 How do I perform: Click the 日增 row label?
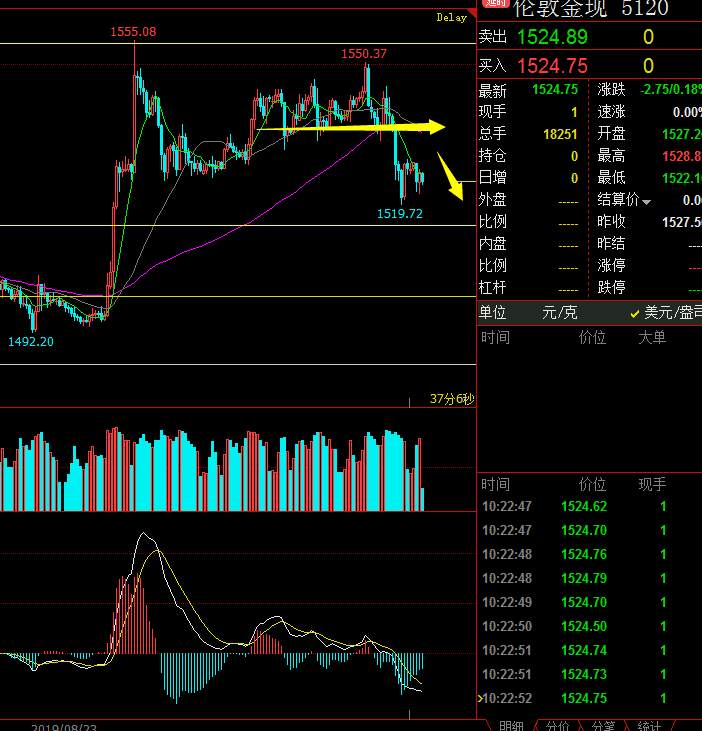pos(492,178)
